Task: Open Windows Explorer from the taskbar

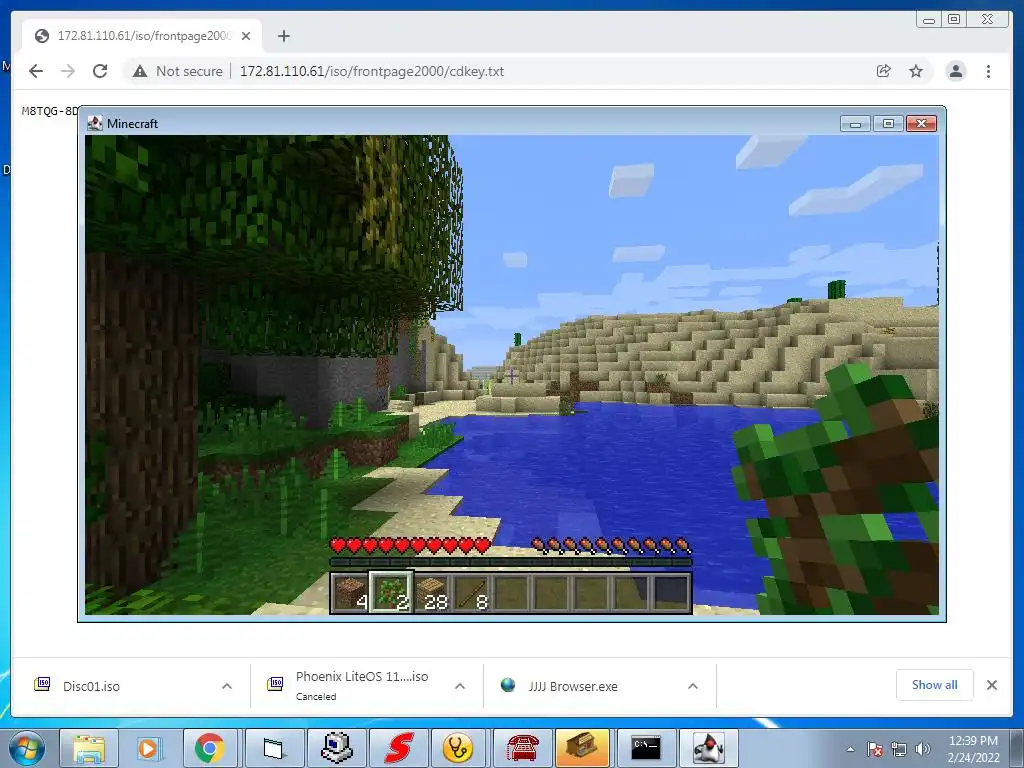Action: (x=89, y=748)
